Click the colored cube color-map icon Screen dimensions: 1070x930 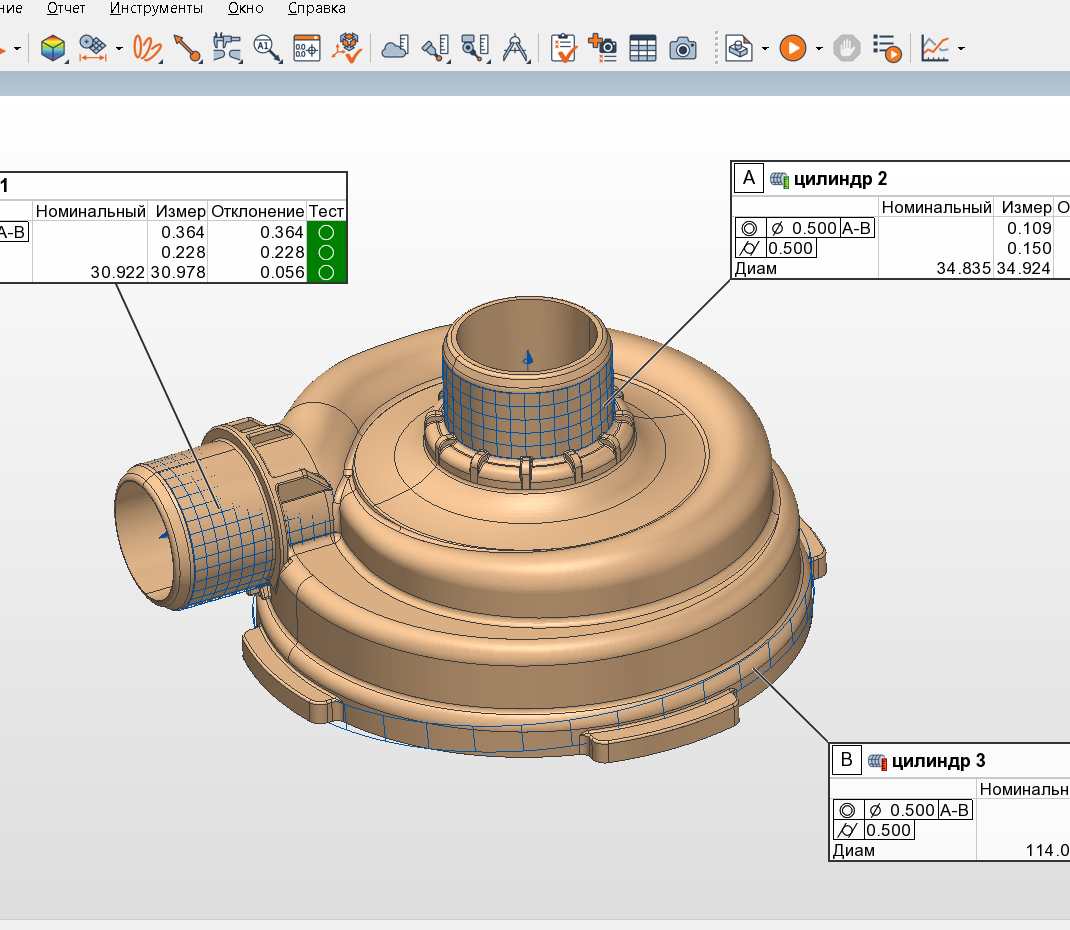pos(53,48)
